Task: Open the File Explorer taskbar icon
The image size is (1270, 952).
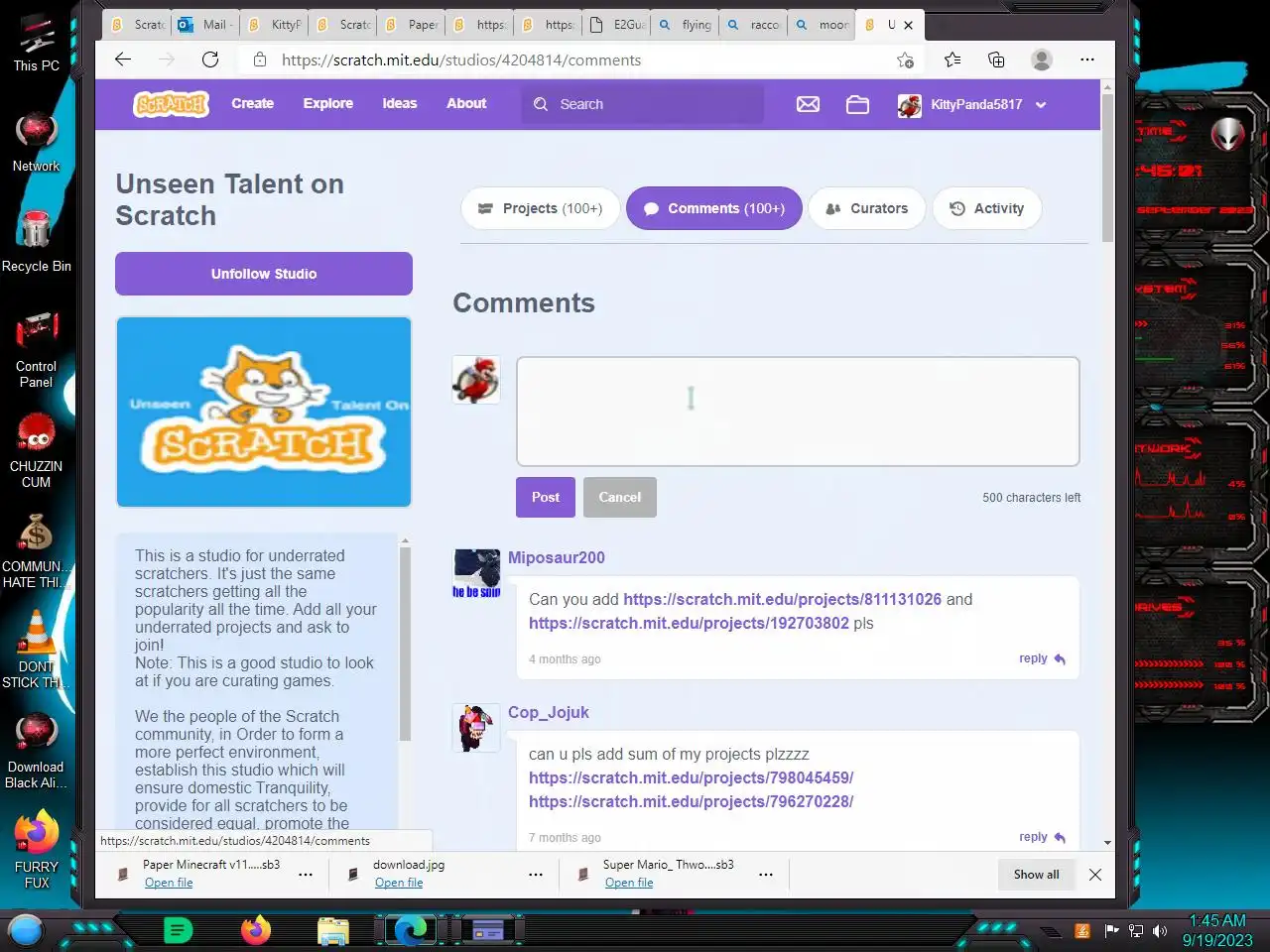Action: tap(333, 930)
